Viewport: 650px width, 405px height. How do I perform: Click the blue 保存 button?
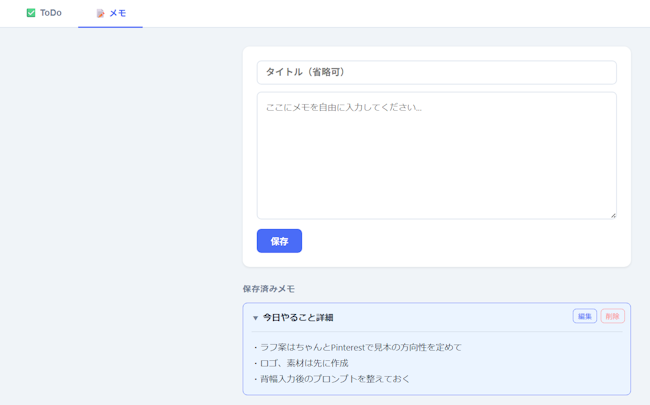pyautogui.click(x=279, y=241)
